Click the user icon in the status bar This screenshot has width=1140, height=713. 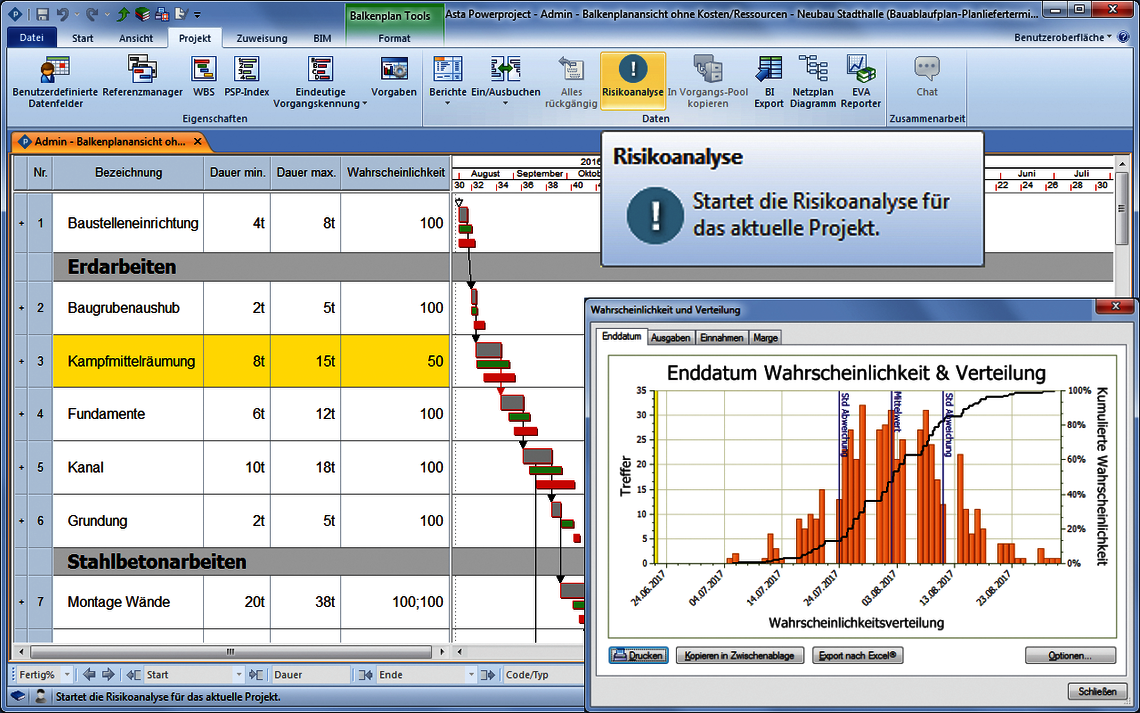click(41, 696)
